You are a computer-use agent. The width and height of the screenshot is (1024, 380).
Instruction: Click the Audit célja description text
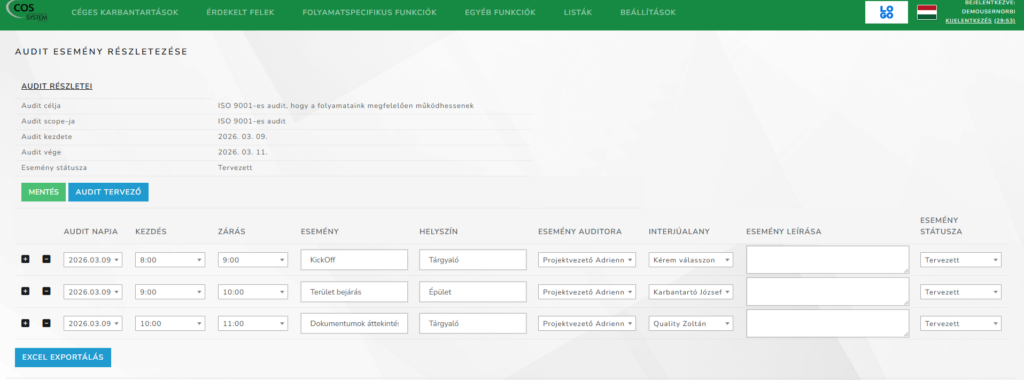pyautogui.click(x=345, y=105)
